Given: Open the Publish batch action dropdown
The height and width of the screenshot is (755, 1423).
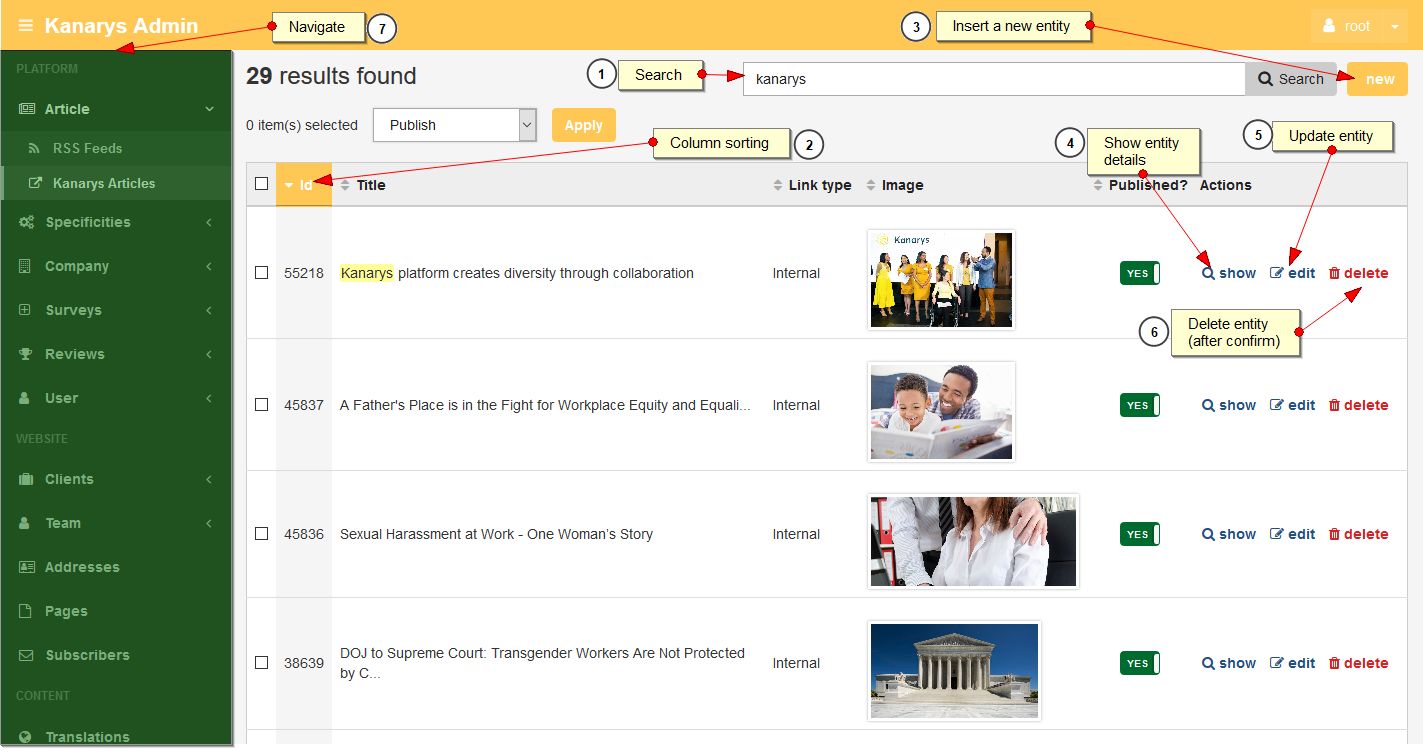Looking at the screenshot, I should pyautogui.click(x=456, y=125).
